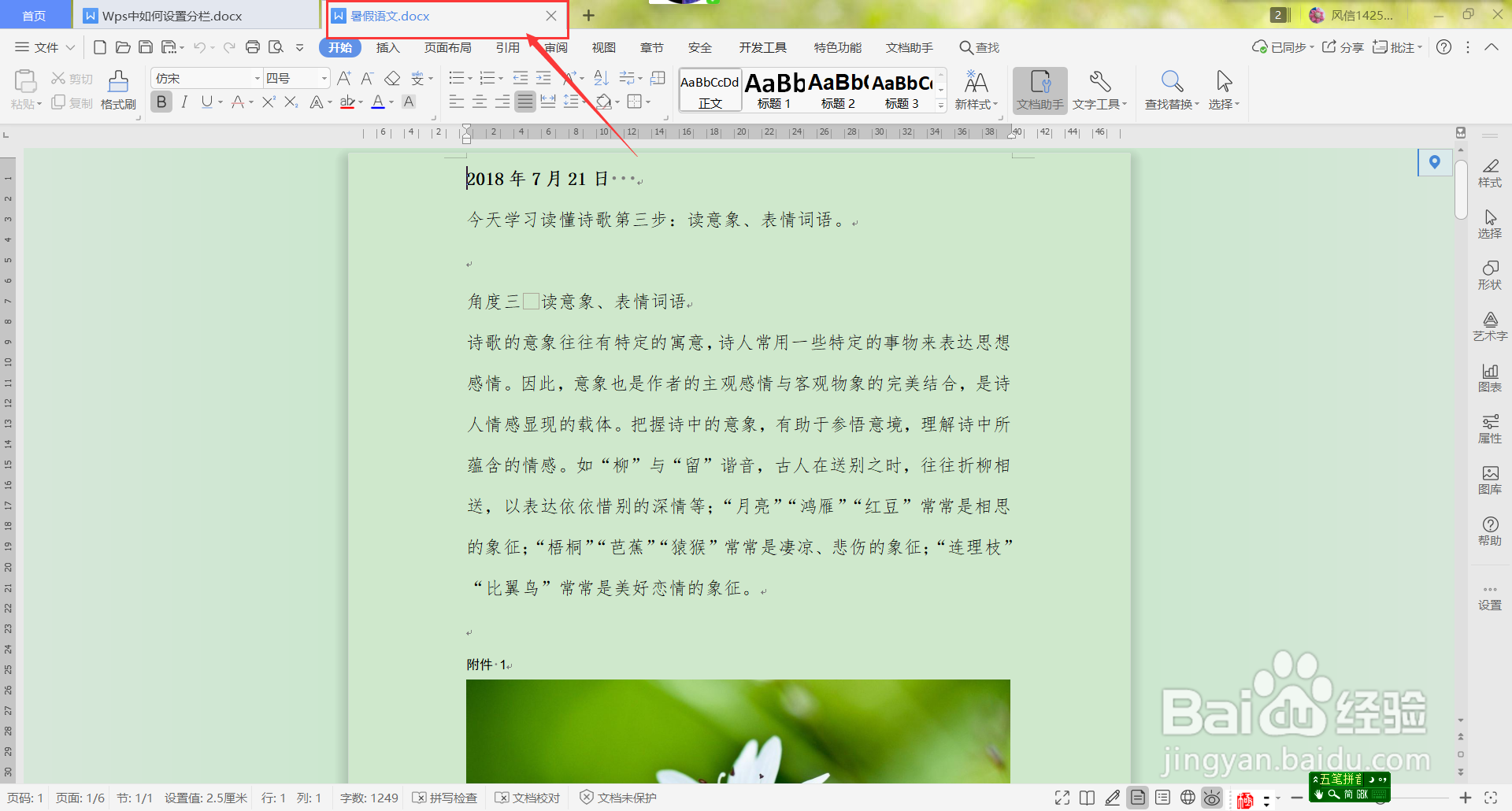Open the 文件 menu

(43, 47)
